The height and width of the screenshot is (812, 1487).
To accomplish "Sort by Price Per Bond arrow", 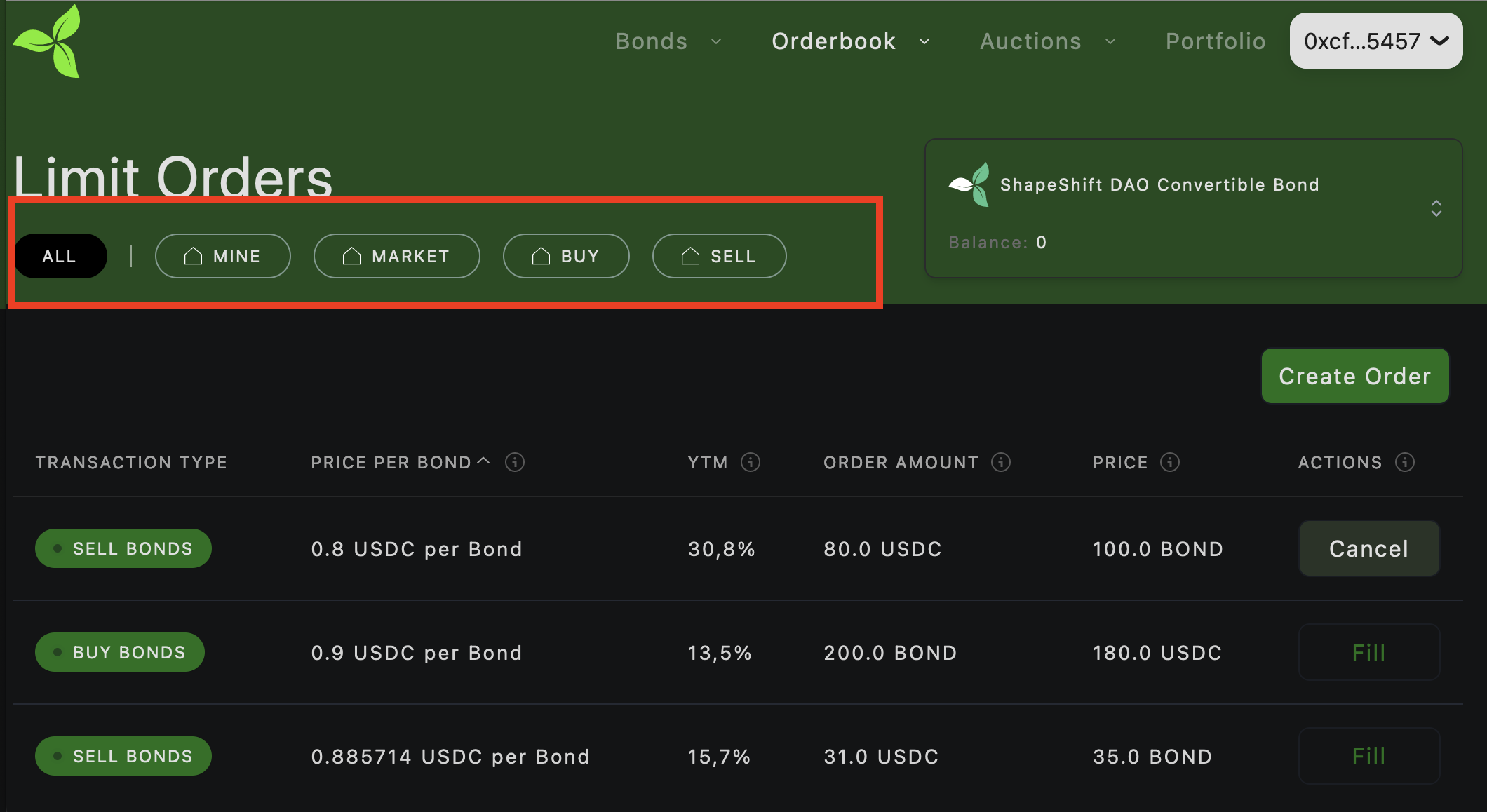I will (x=483, y=461).
